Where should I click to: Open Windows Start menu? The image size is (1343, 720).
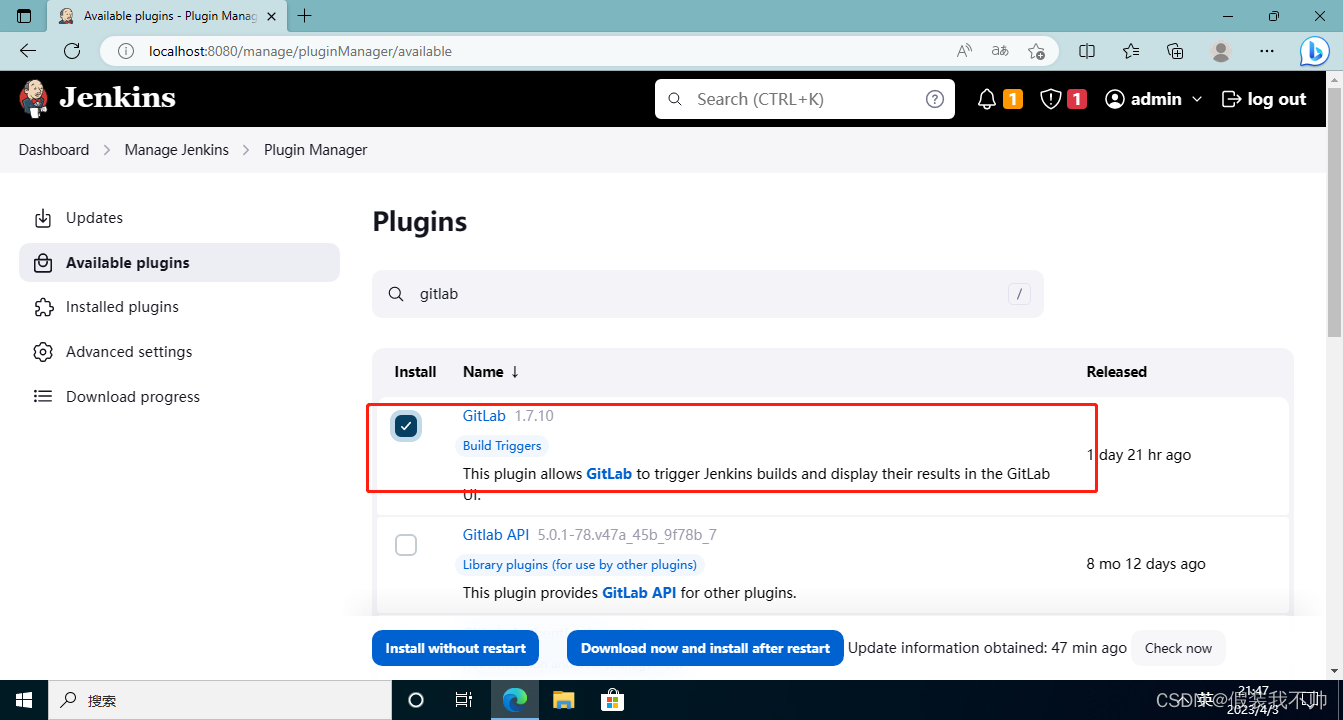pyautogui.click(x=23, y=700)
